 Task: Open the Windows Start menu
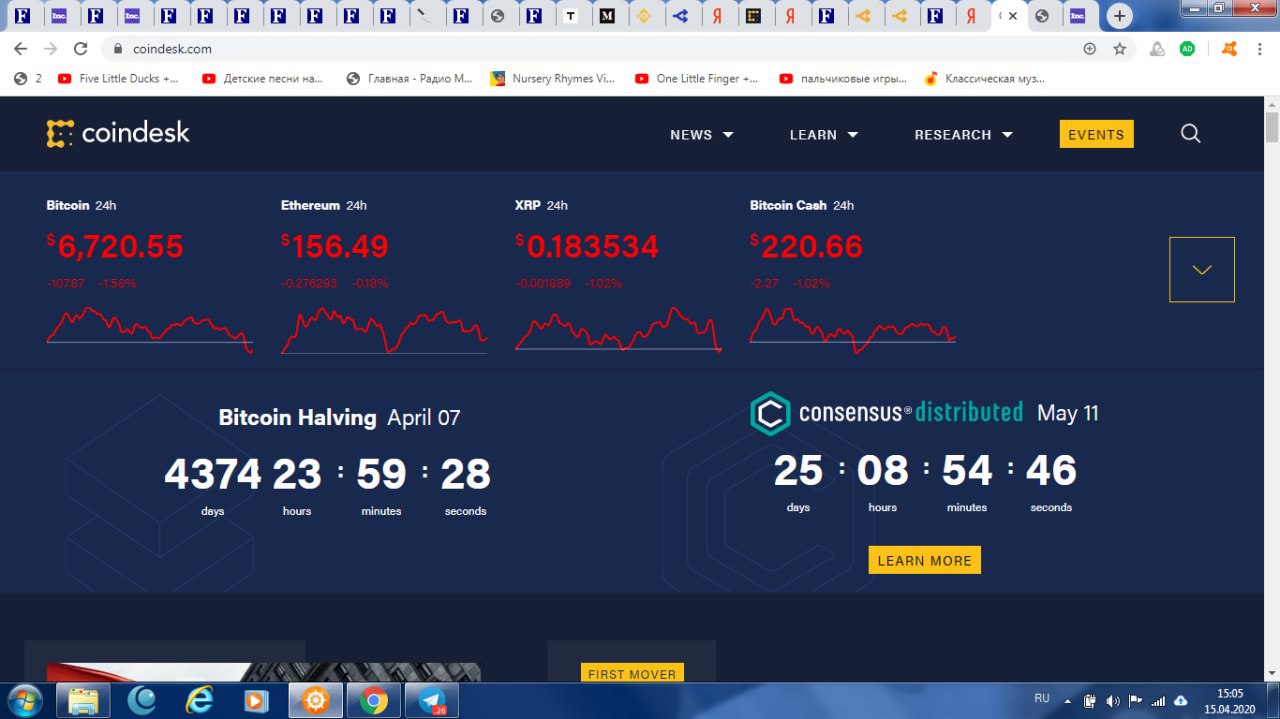[x=23, y=700]
